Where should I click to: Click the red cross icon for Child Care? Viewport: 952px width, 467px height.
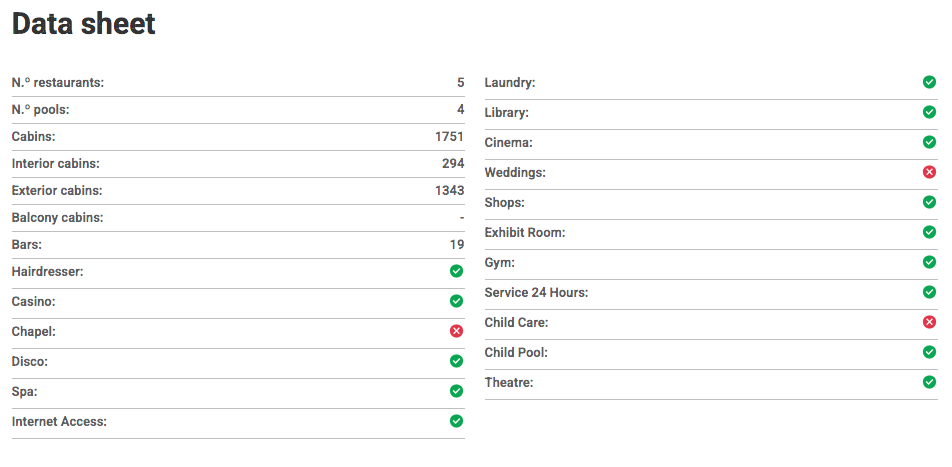point(929,322)
